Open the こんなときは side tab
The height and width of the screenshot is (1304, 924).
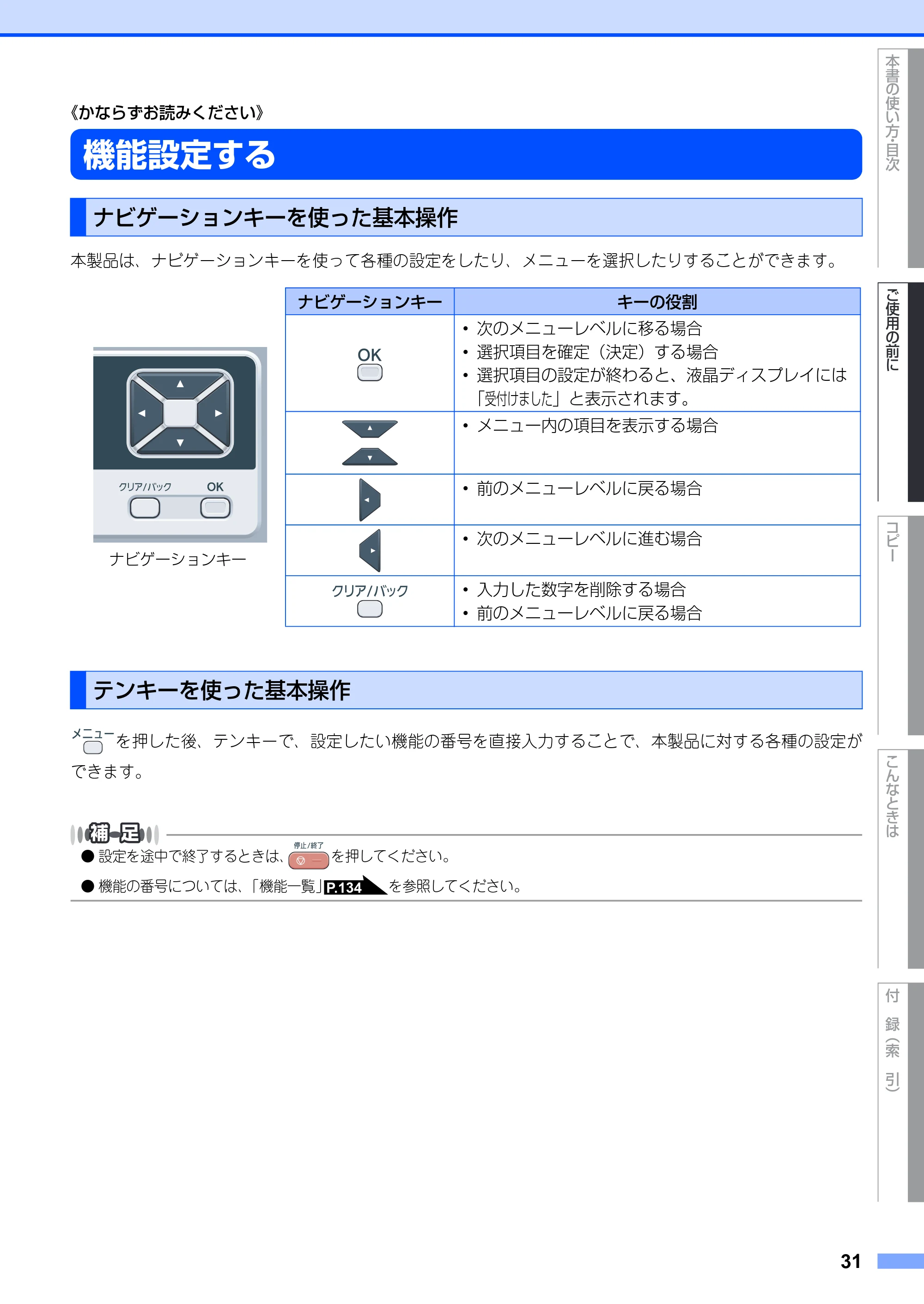pos(901,859)
